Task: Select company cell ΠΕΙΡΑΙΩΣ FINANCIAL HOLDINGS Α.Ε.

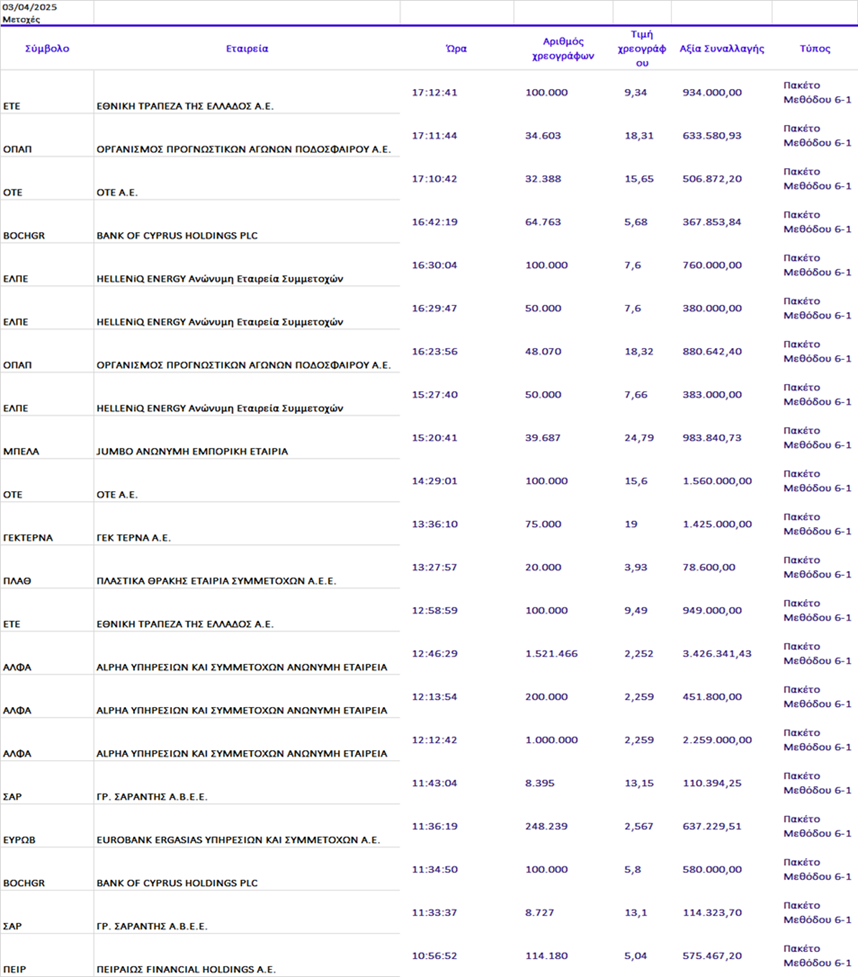Action: click(186, 970)
